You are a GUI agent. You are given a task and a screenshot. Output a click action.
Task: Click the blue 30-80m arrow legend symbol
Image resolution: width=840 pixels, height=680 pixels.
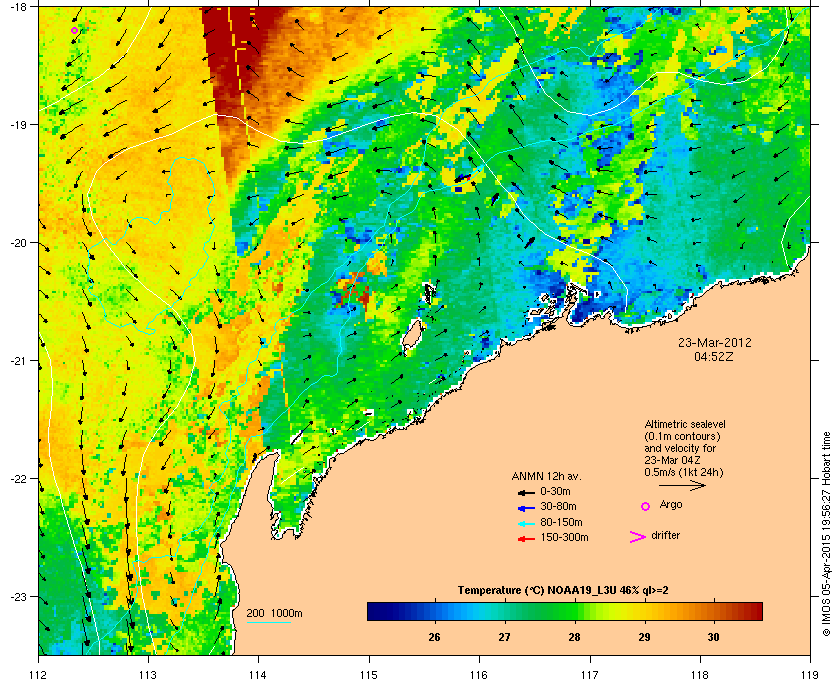tap(526, 507)
